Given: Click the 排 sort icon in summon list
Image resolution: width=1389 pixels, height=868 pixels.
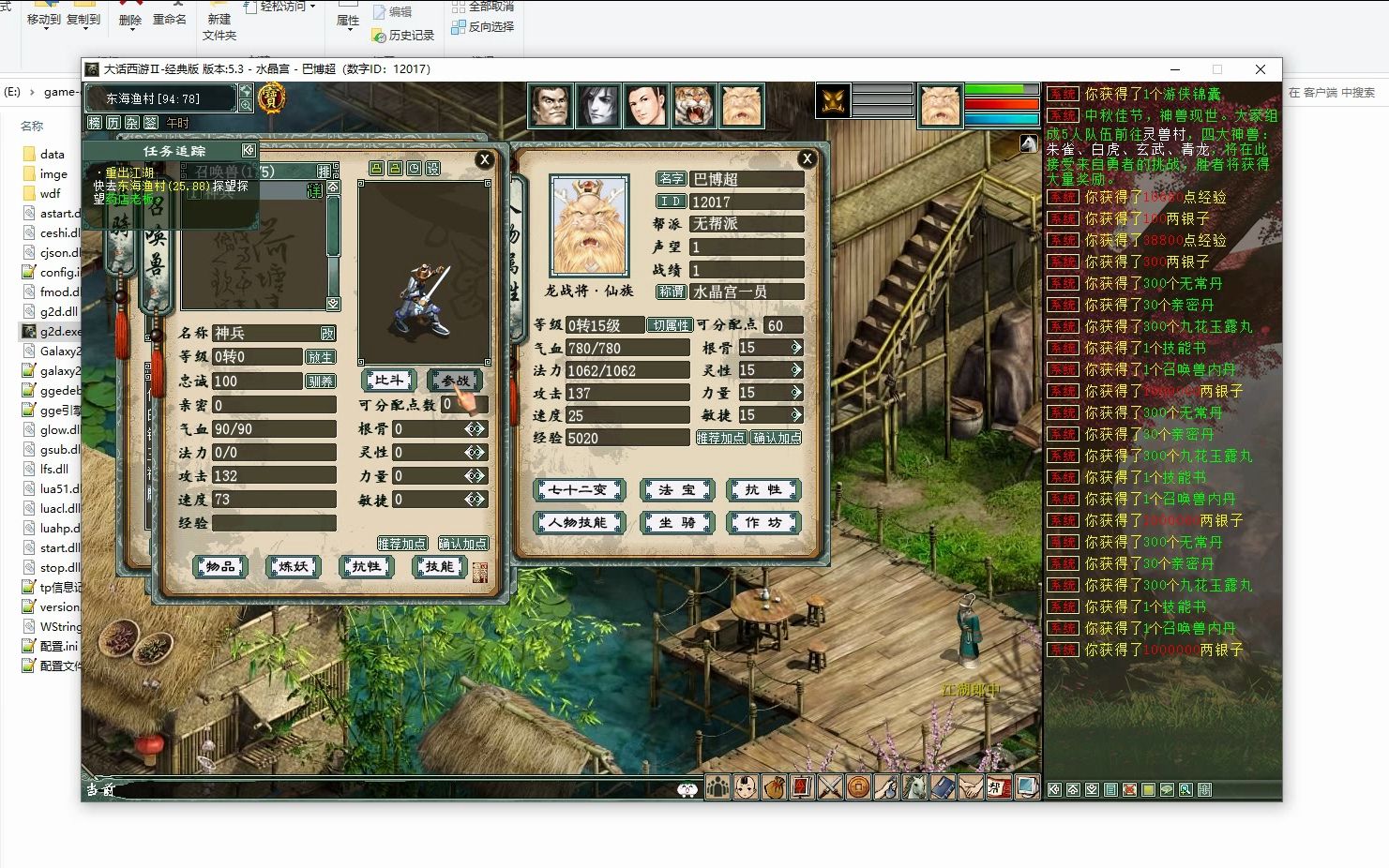Looking at the screenshot, I should pyautogui.click(x=324, y=172).
